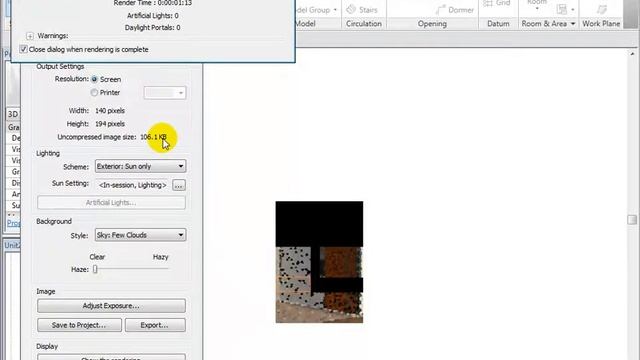Expand the Warnings section
Viewport: 640px width, 360px height.
(30, 36)
